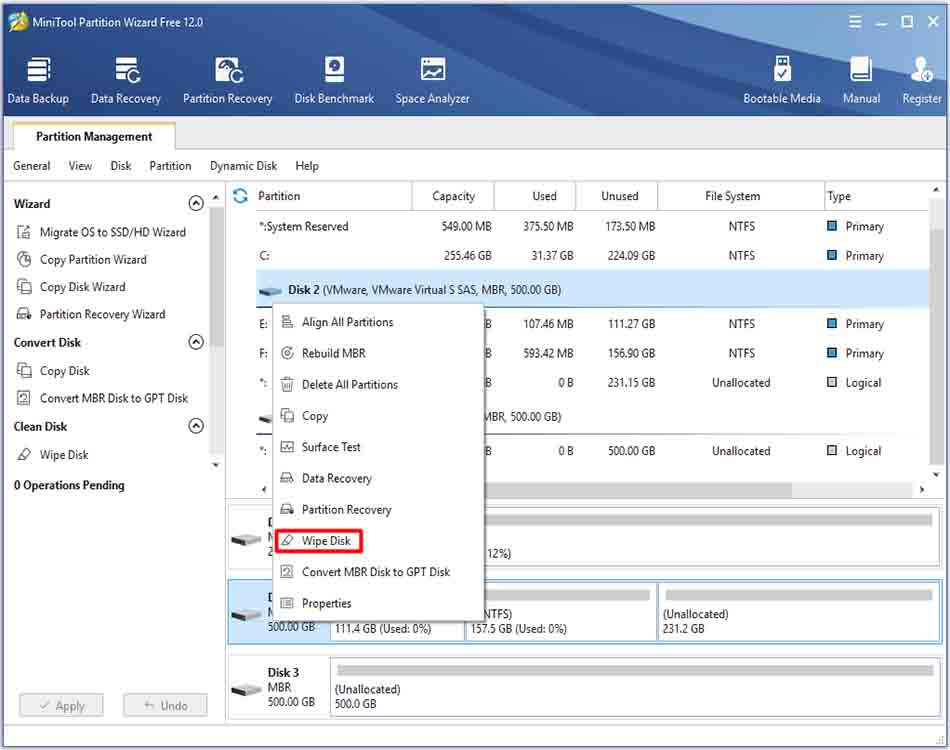Image resolution: width=950 pixels, height=750 pixels.
Task: Open the General menu
Action: tap(32, 165)
